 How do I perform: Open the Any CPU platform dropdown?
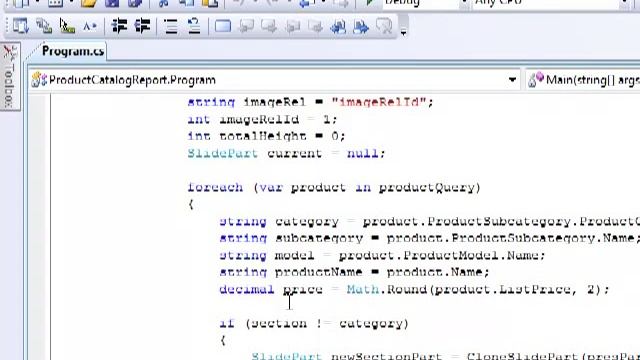[x=624, y=2]
